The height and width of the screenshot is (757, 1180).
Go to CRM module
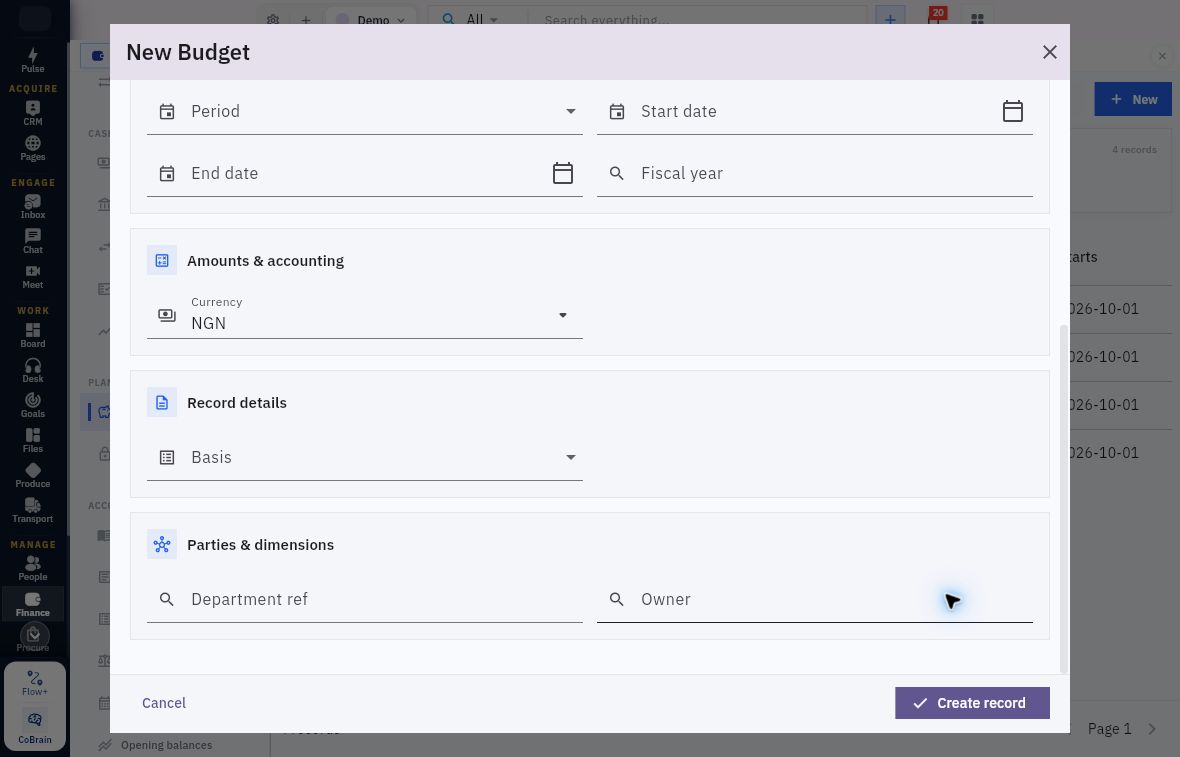coord(32,113)
